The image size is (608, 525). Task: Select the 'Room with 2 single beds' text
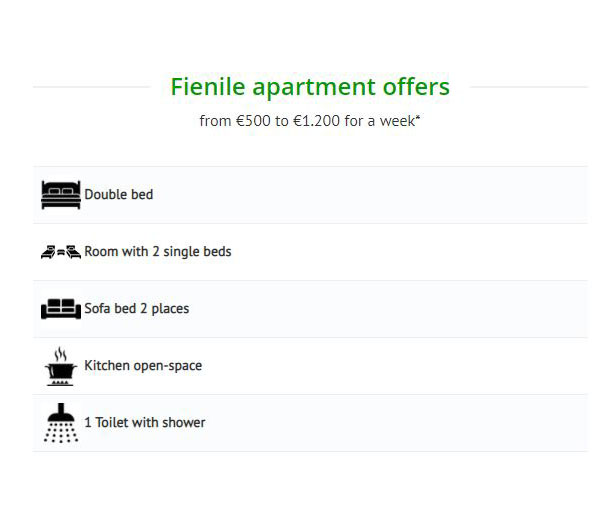click(x=158, y=252)
